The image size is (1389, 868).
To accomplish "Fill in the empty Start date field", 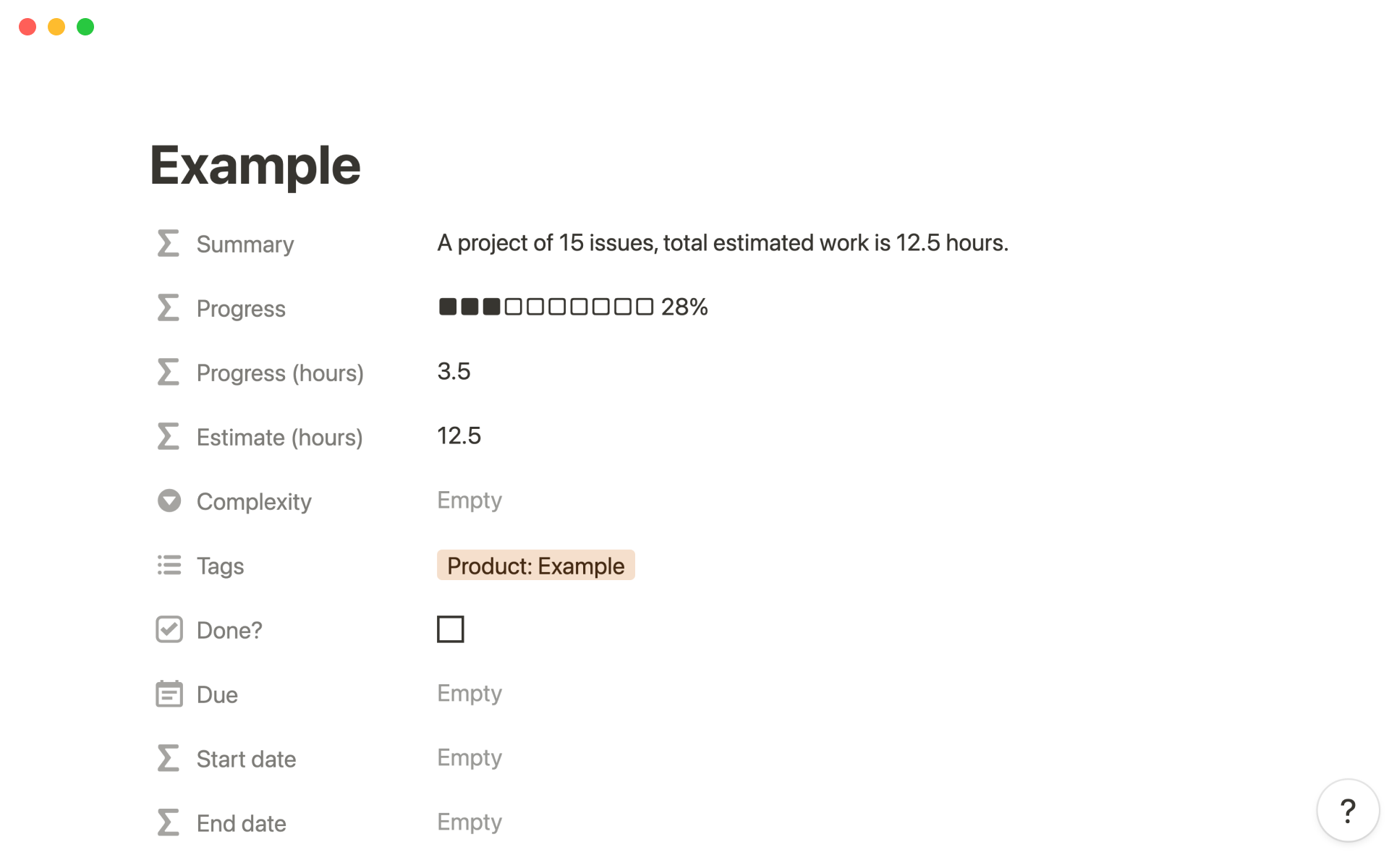I will tap(469, 757).
